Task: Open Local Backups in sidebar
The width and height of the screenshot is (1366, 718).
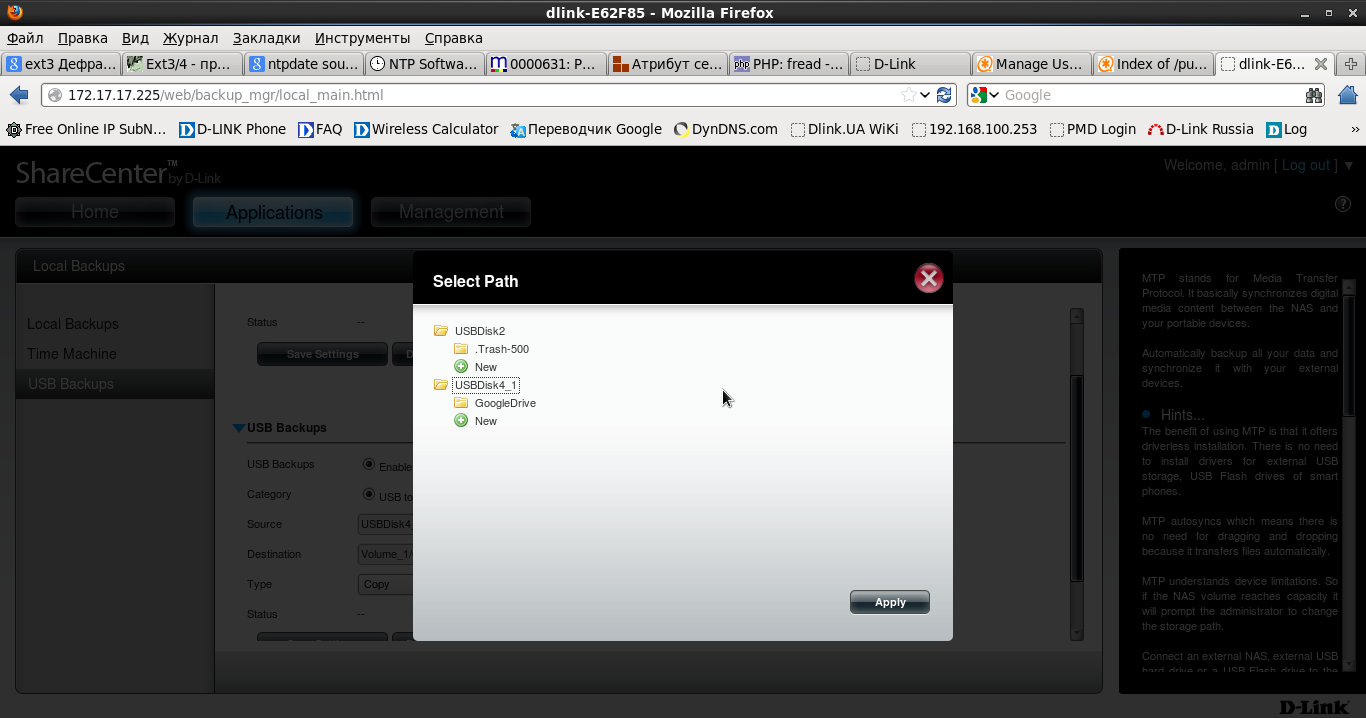Action: pyautogui.click(x=73, y=324)
